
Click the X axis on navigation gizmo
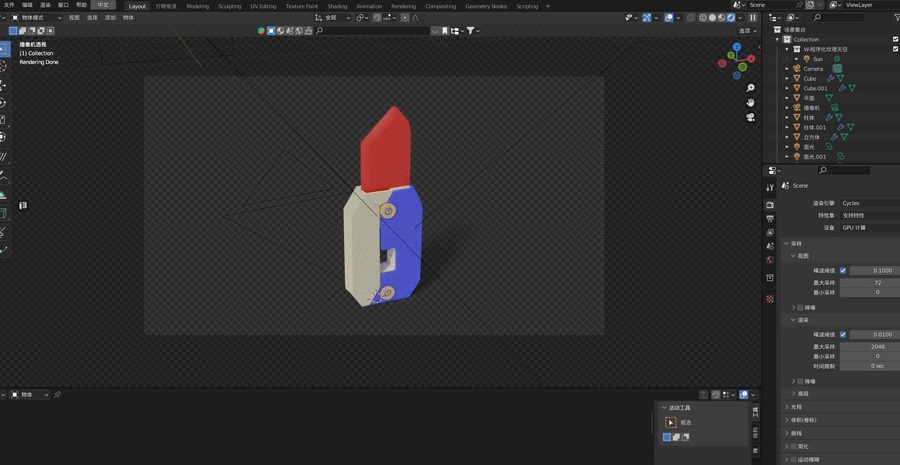(x=751, y=59)
